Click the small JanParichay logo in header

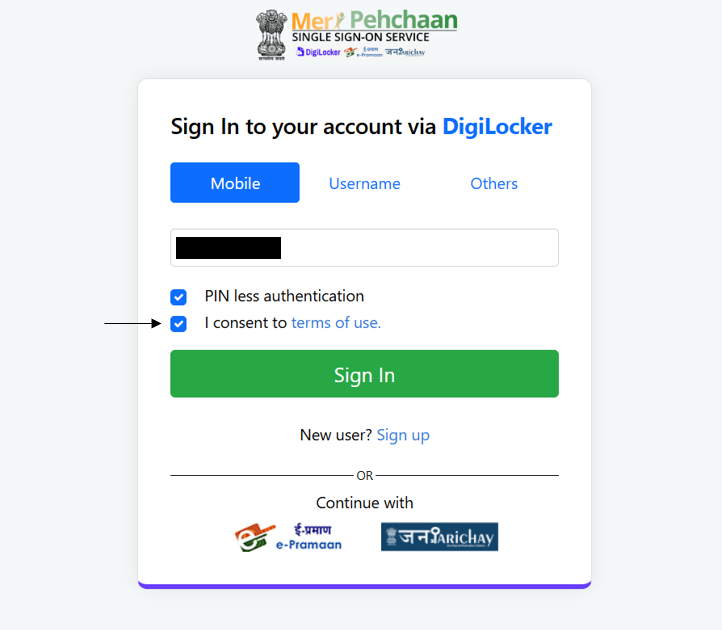405,52
